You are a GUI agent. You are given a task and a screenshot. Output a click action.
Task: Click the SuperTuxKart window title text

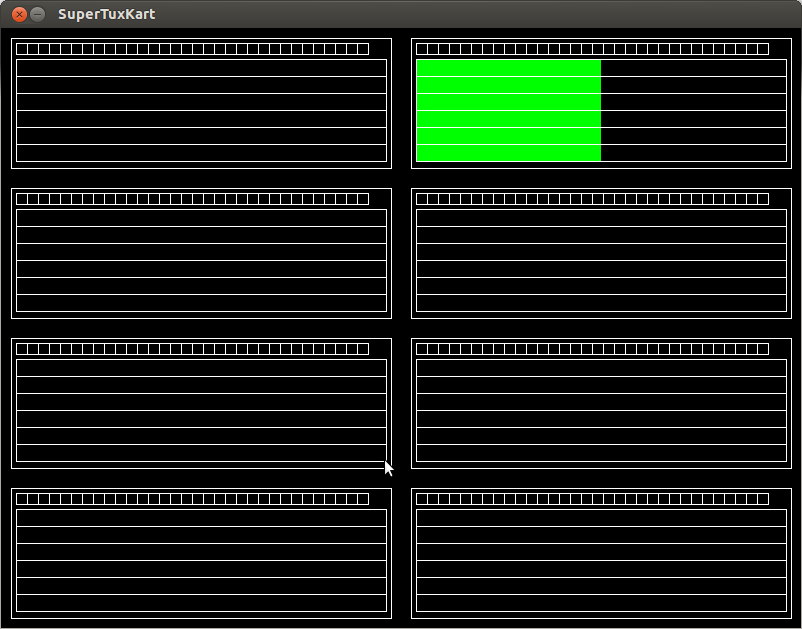(x=106, y=14)
